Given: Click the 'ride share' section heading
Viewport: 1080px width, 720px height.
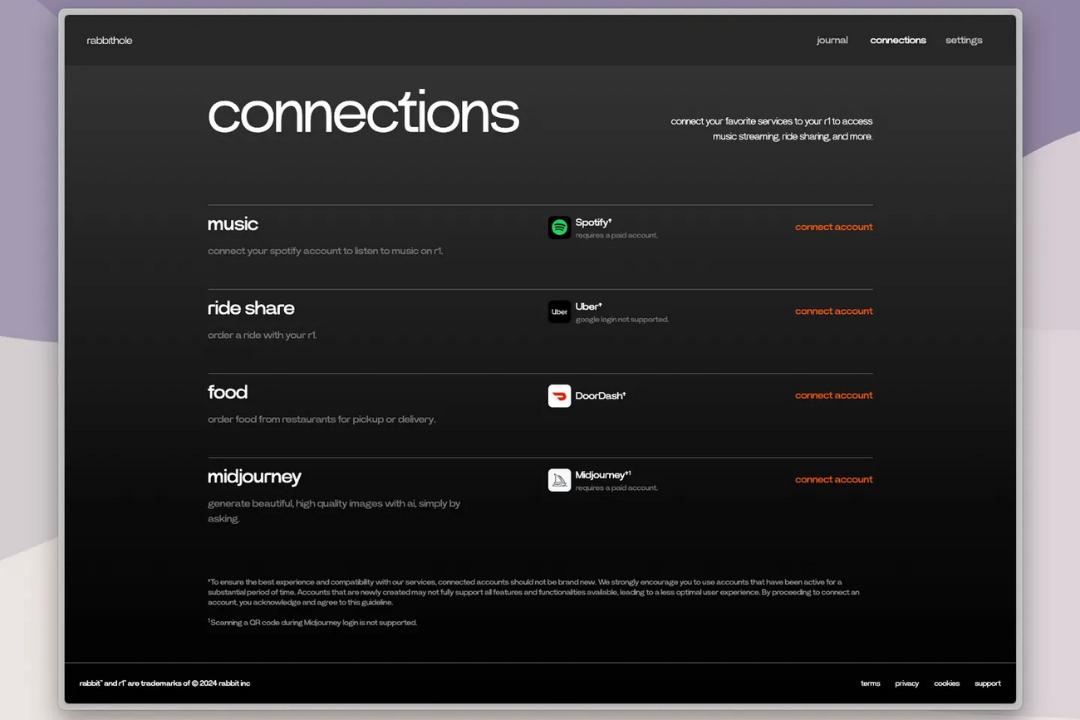Looking at the screenshot, I should 251,308.
